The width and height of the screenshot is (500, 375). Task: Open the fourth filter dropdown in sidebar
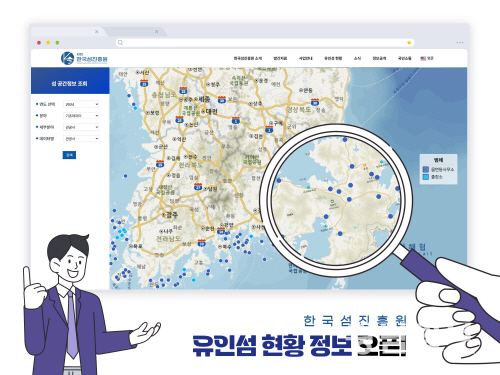pos(81,138)
